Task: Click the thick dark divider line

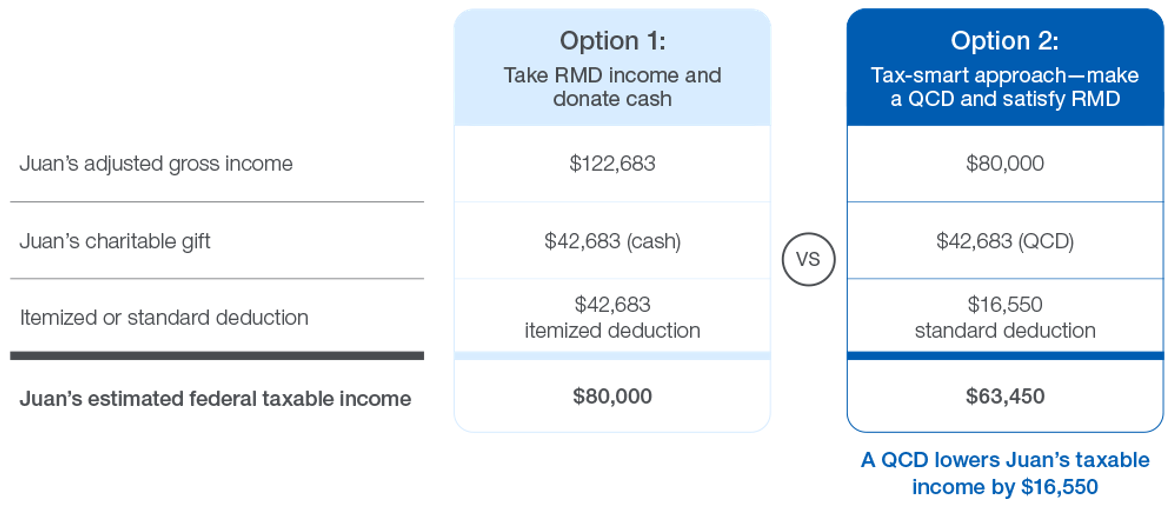Action: click(217, 356)
